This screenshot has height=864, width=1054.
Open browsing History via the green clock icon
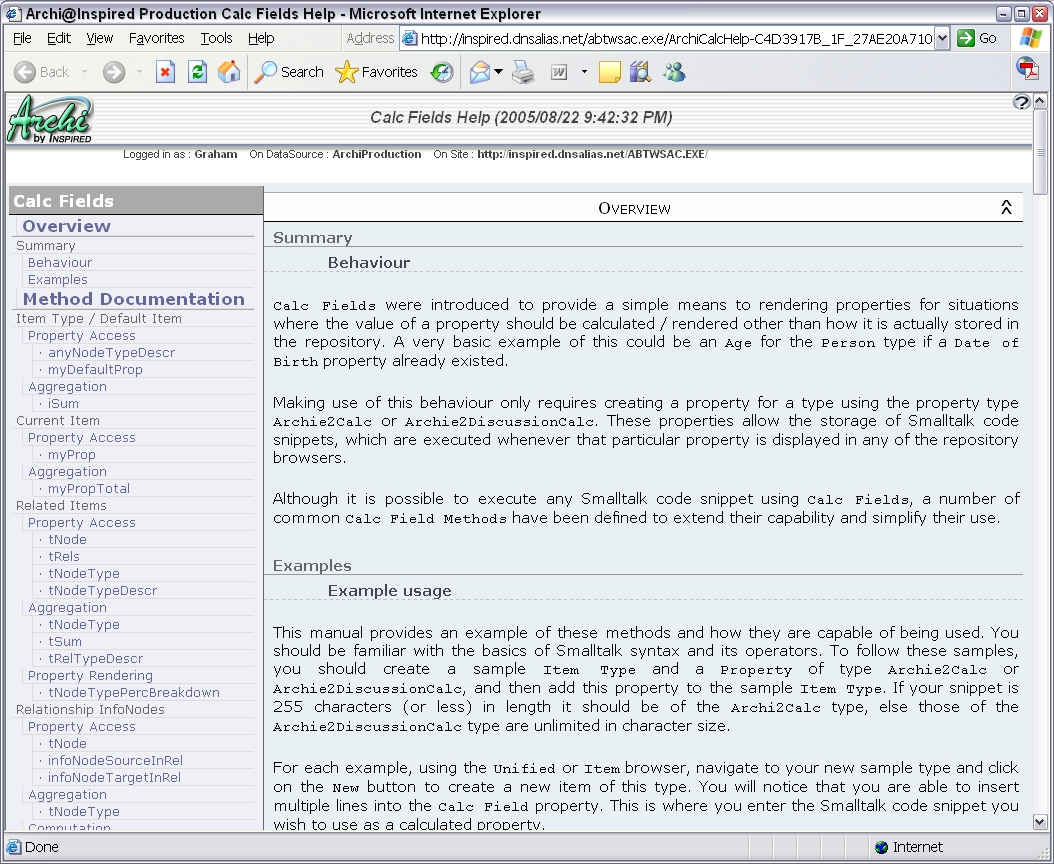pyautogui.click(x=441, y=71)
